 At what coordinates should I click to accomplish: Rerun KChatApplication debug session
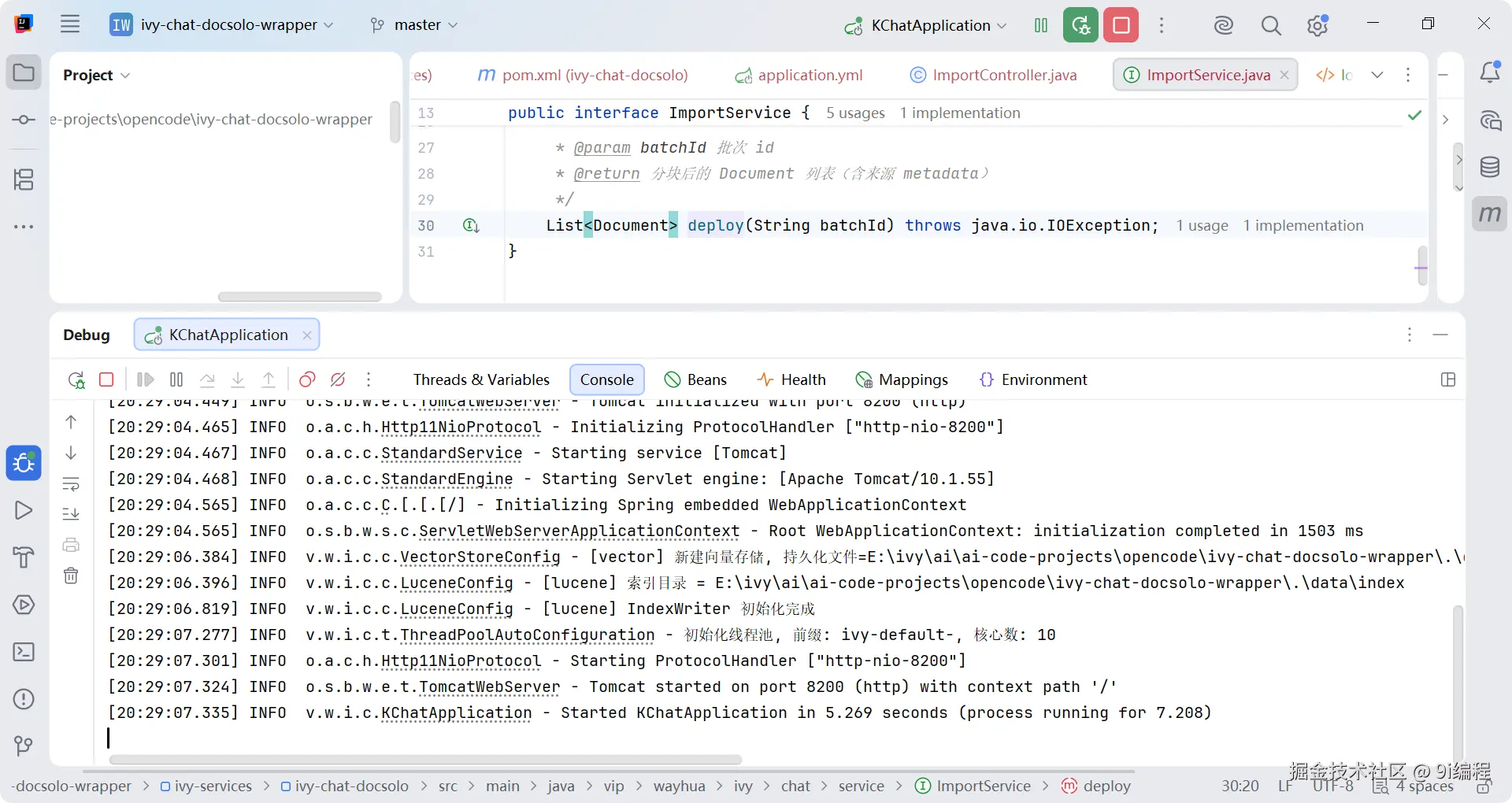1080,25
